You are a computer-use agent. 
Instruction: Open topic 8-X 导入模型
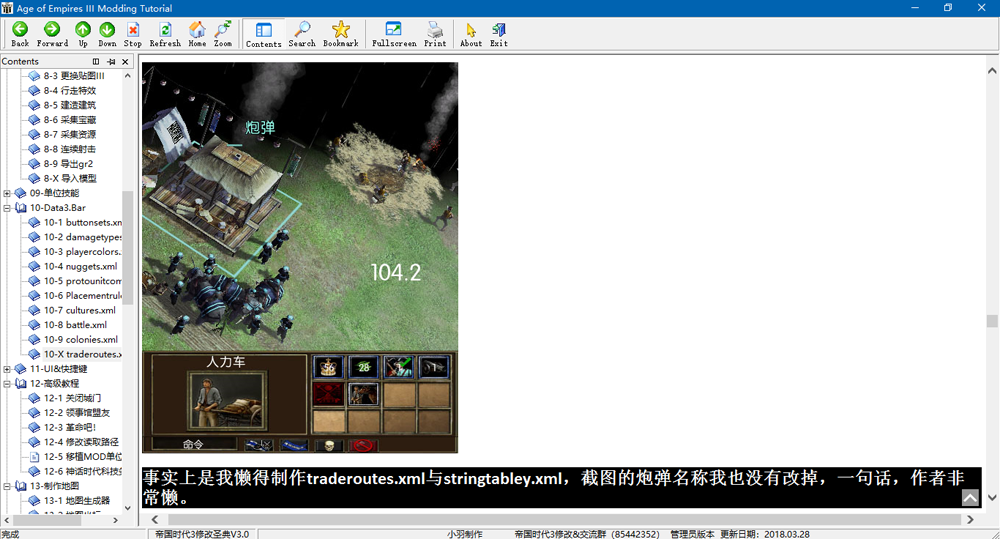click(x=70, y=179)
